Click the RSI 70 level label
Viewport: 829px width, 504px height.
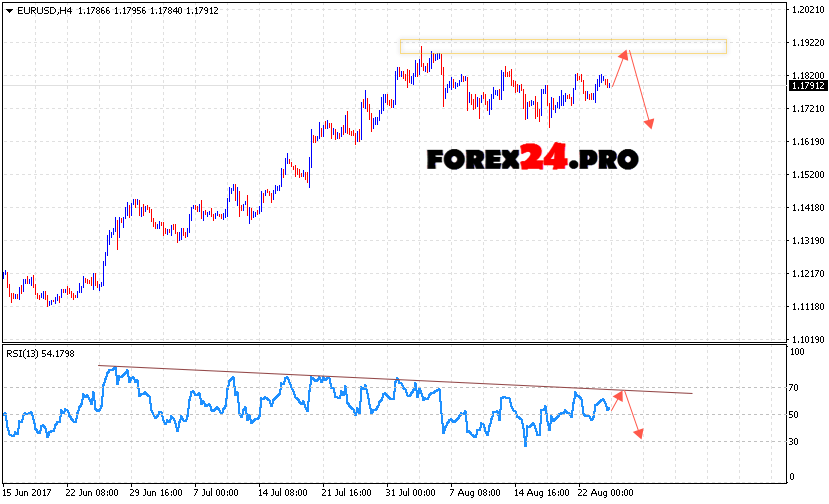point(796,387)
